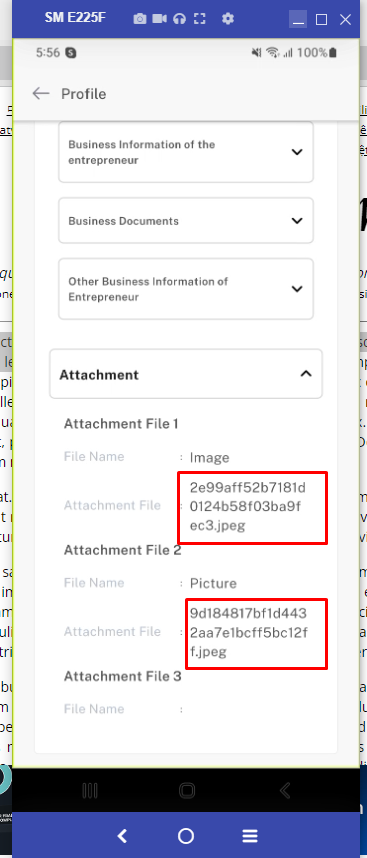Open attachment 9d184817bf1d4432aa7e1bcff5bc12ff.jpeg
This screenshot has height=858, width=367.
pos(249,633)
